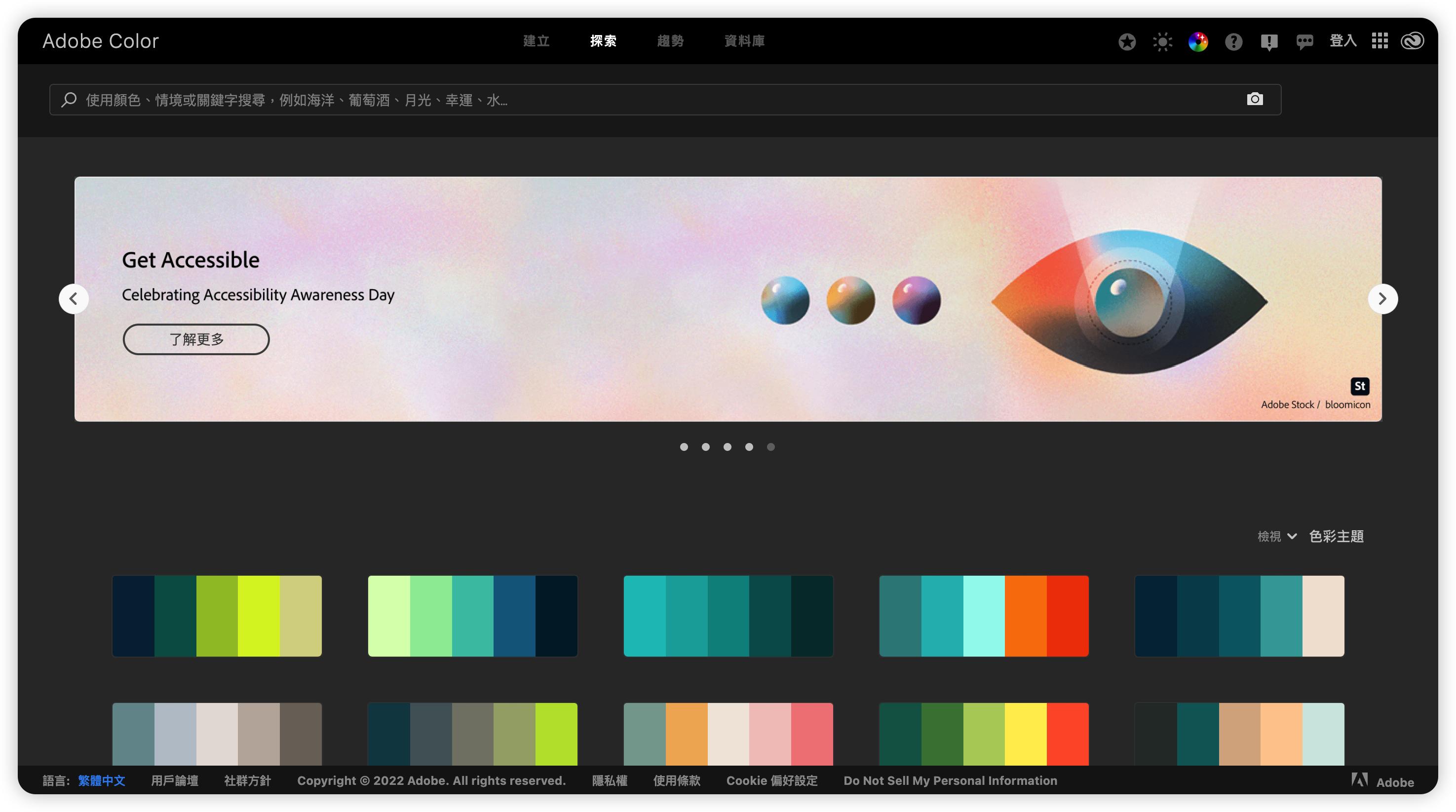Click the sun icon to switch theme
The height and width of the screenshot is (812, 1456).
pos(1163,40)
